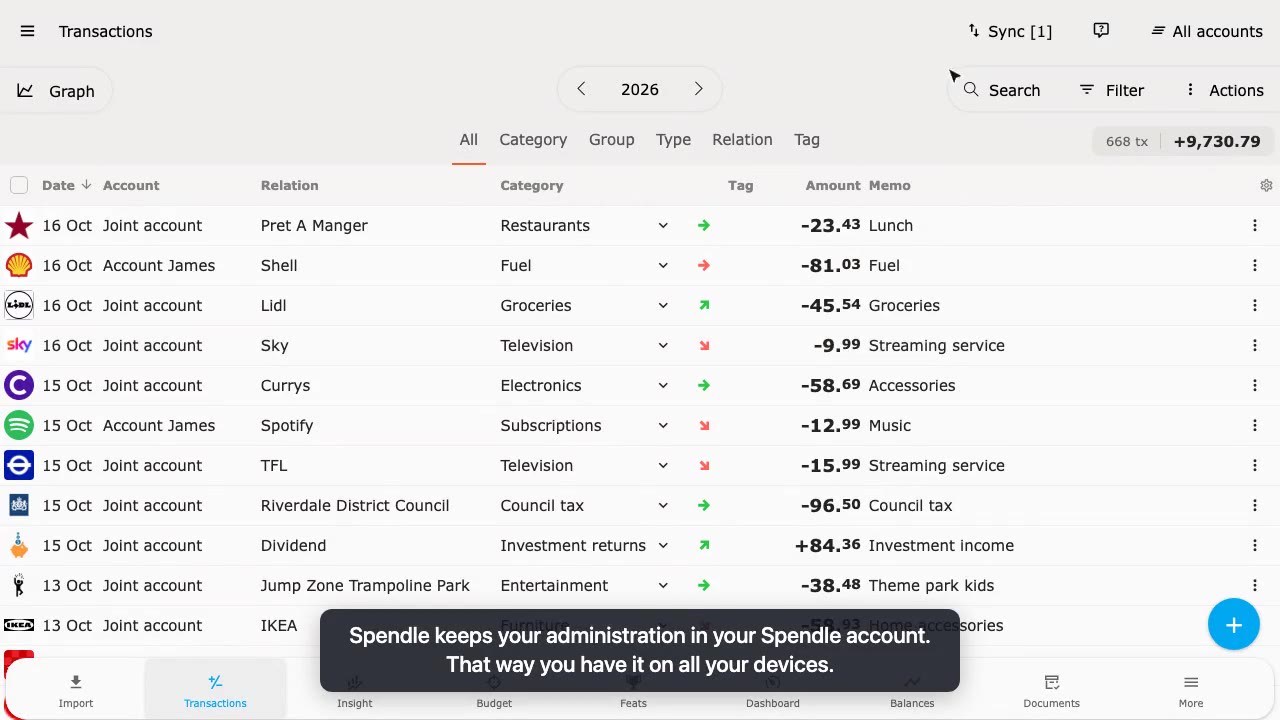Screen dimensions: 1280x720
Task: Click the table settings gear icon
Action: pyautogui.click(x=1266, y=185)
